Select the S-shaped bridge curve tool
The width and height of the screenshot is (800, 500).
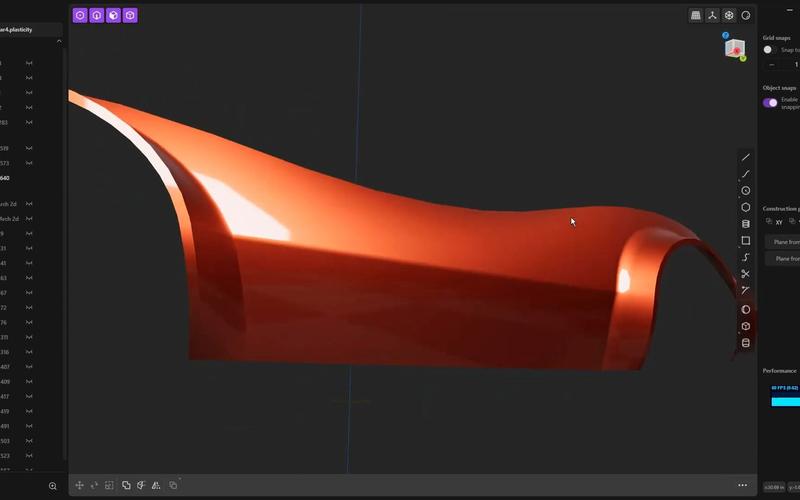[746, 257]
